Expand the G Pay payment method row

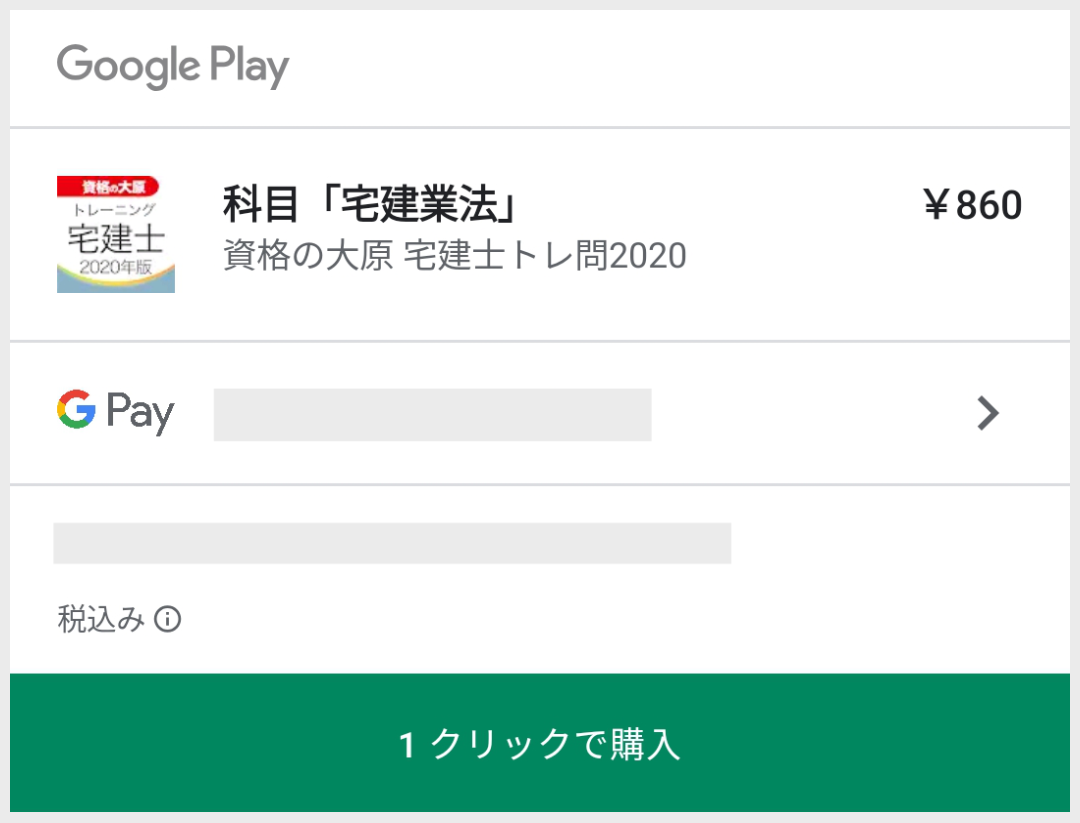click(540, 413)
